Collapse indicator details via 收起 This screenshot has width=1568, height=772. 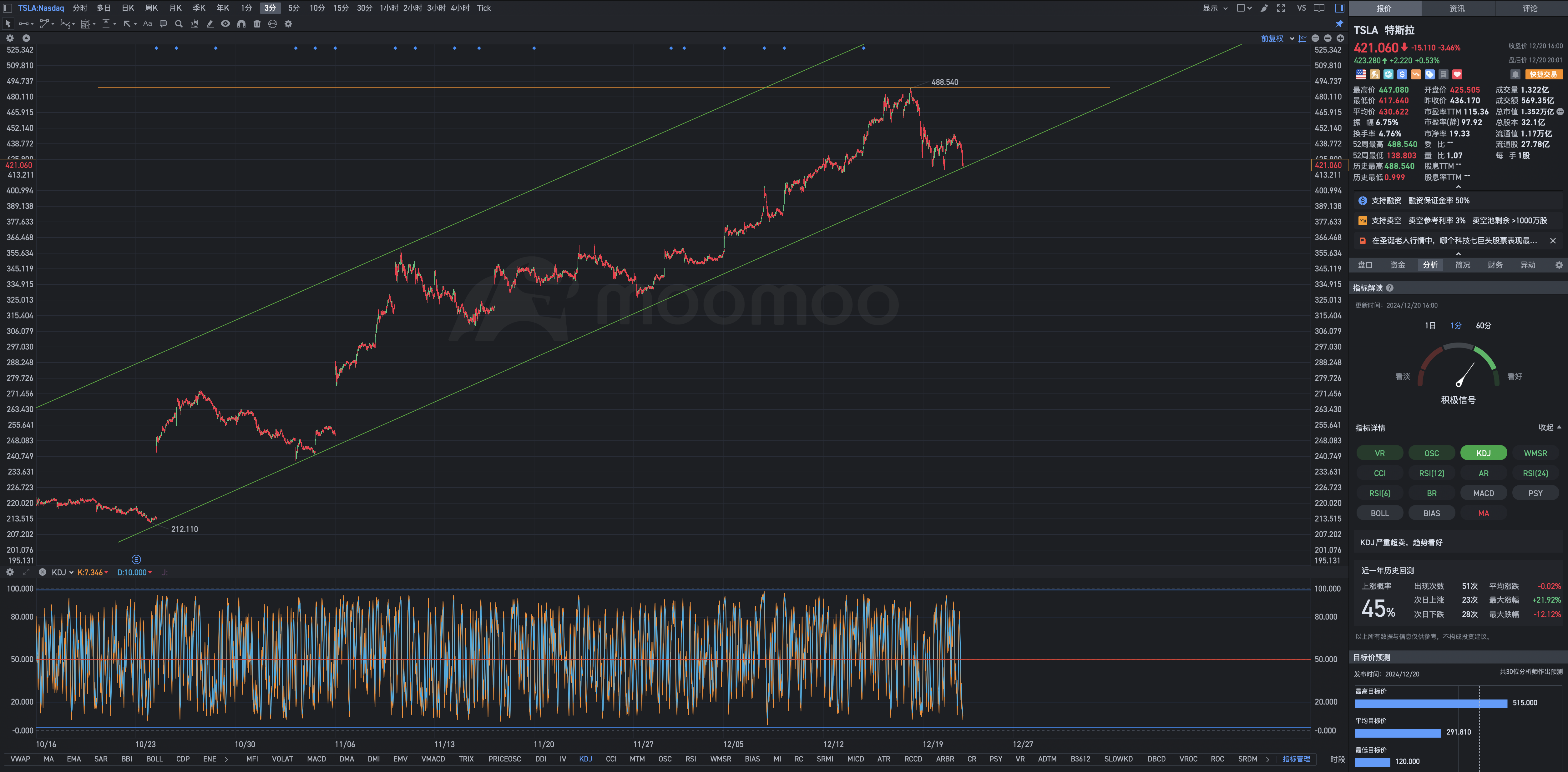pyautogui.click(x=1550, y=427)
